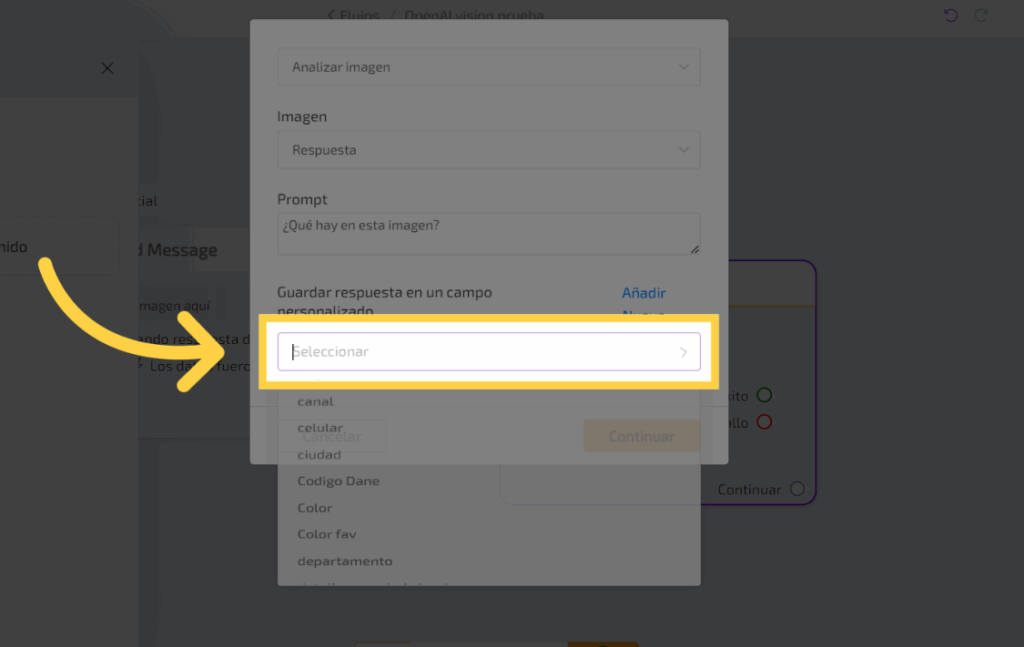Click into the Prompt text area
This screenshot has width=1024, height=647.
point(488,233)
